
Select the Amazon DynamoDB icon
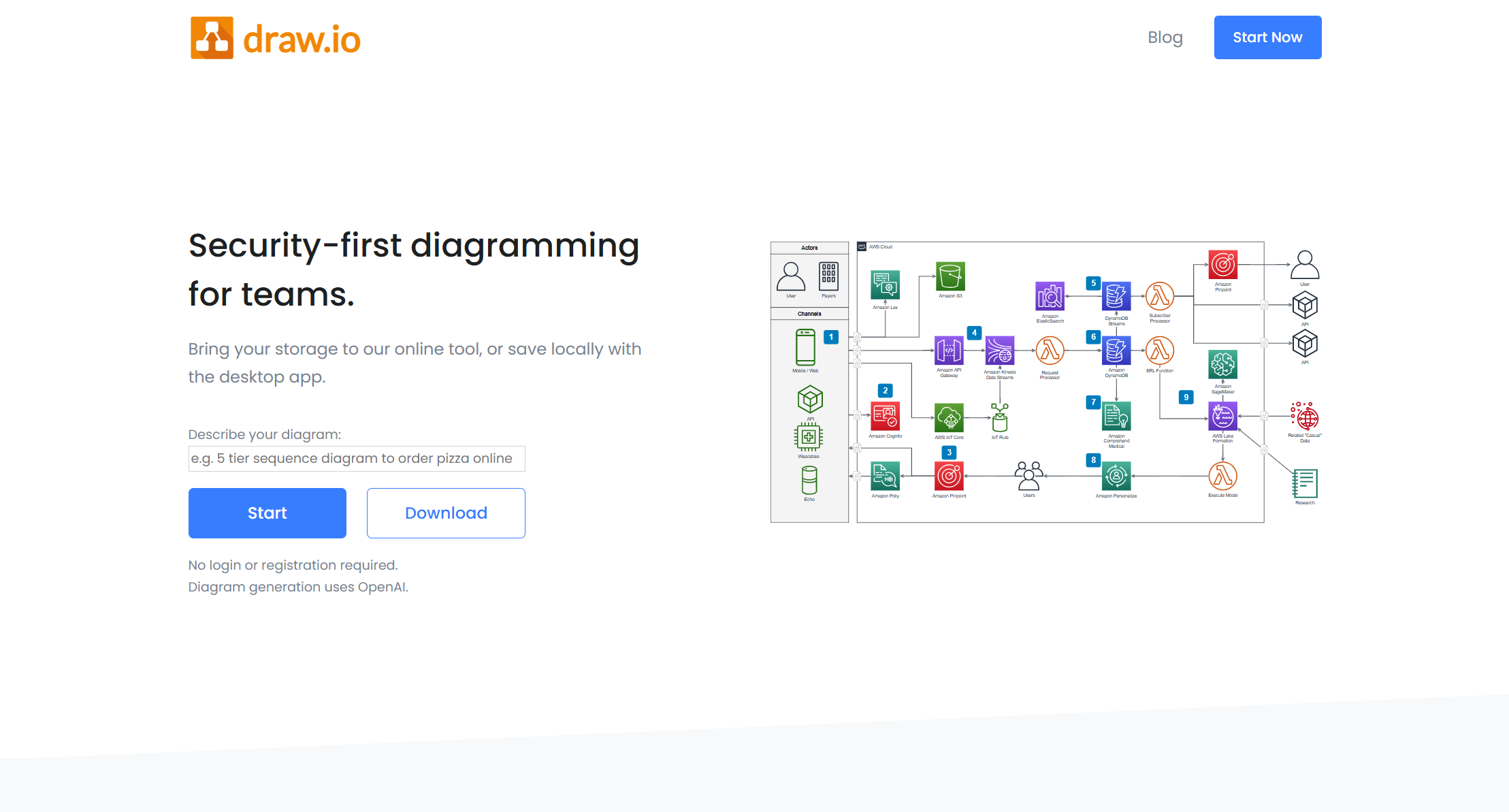(x=1116, y=351)
